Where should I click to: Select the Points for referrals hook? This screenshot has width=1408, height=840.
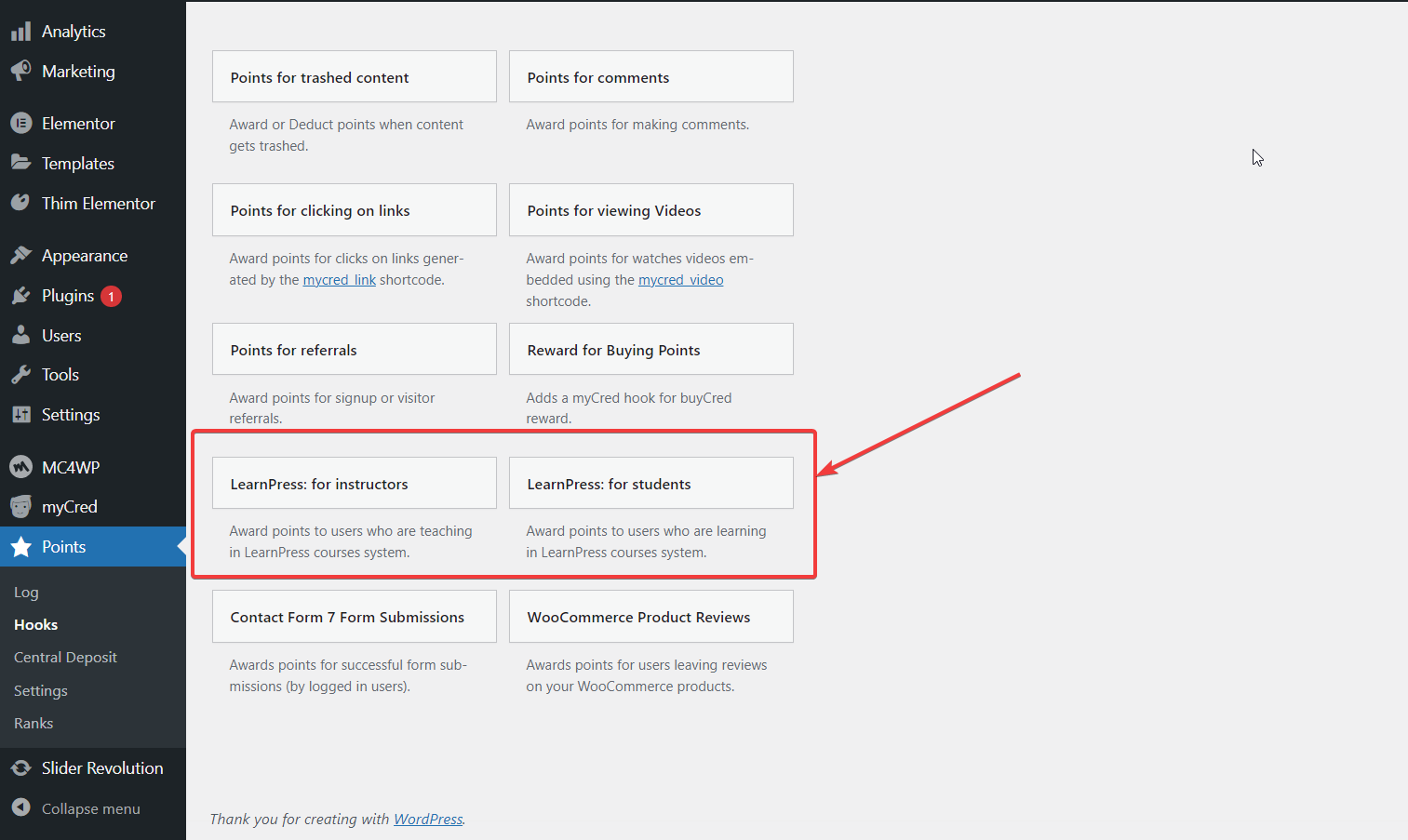click(x=355, y=350)
